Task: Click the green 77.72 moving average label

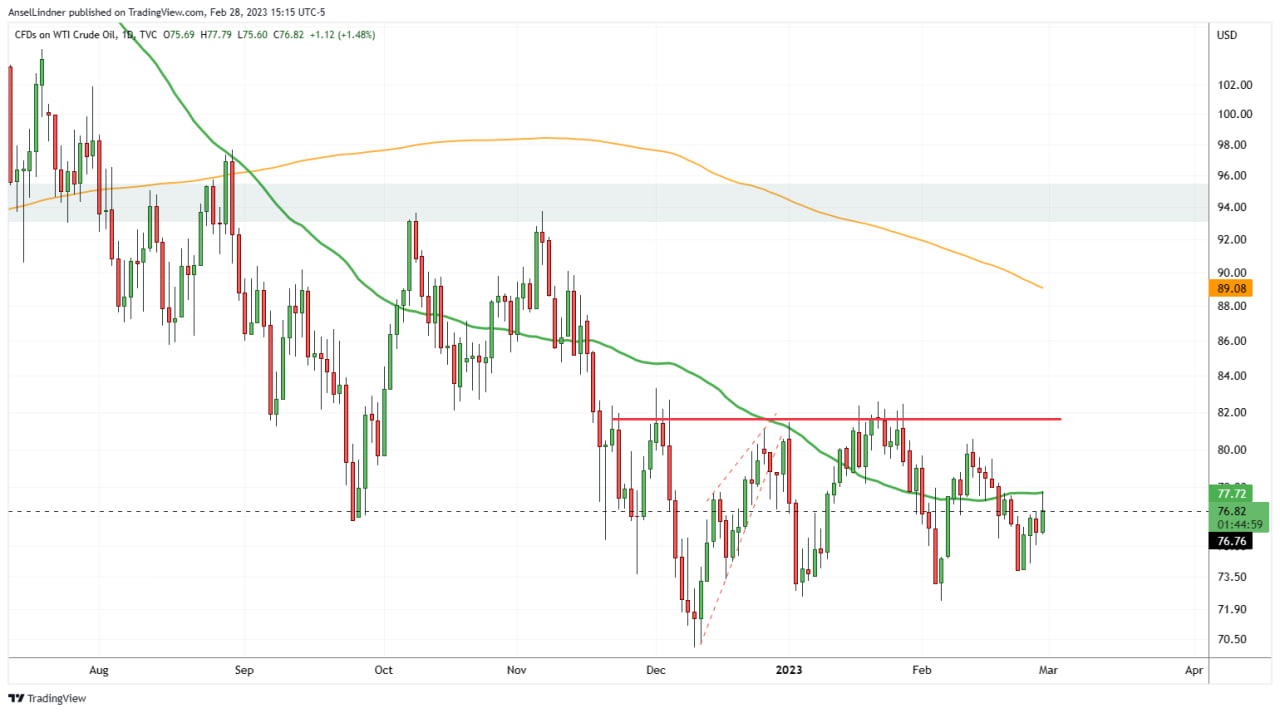Action: point(1232,494)
